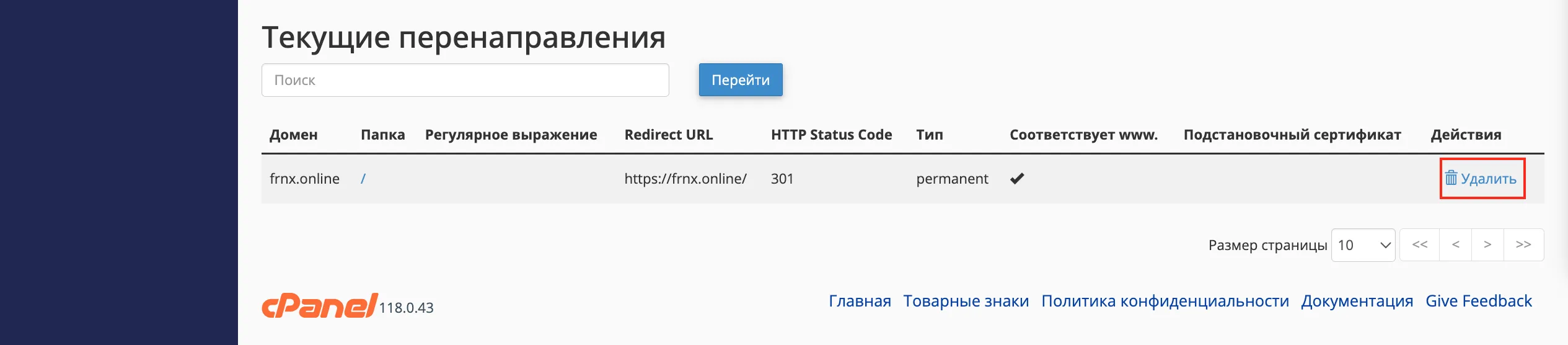This screenshot has height=345, width=1568.
Task: Open Политика конфиденциальности link
Action: coord(1165,302)
